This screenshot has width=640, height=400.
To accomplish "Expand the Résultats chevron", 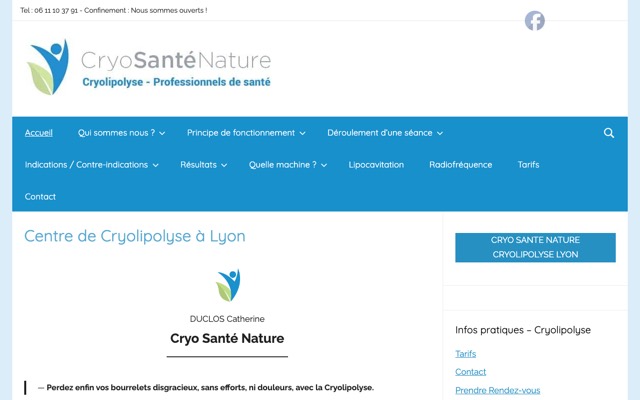I will [224, 165].
